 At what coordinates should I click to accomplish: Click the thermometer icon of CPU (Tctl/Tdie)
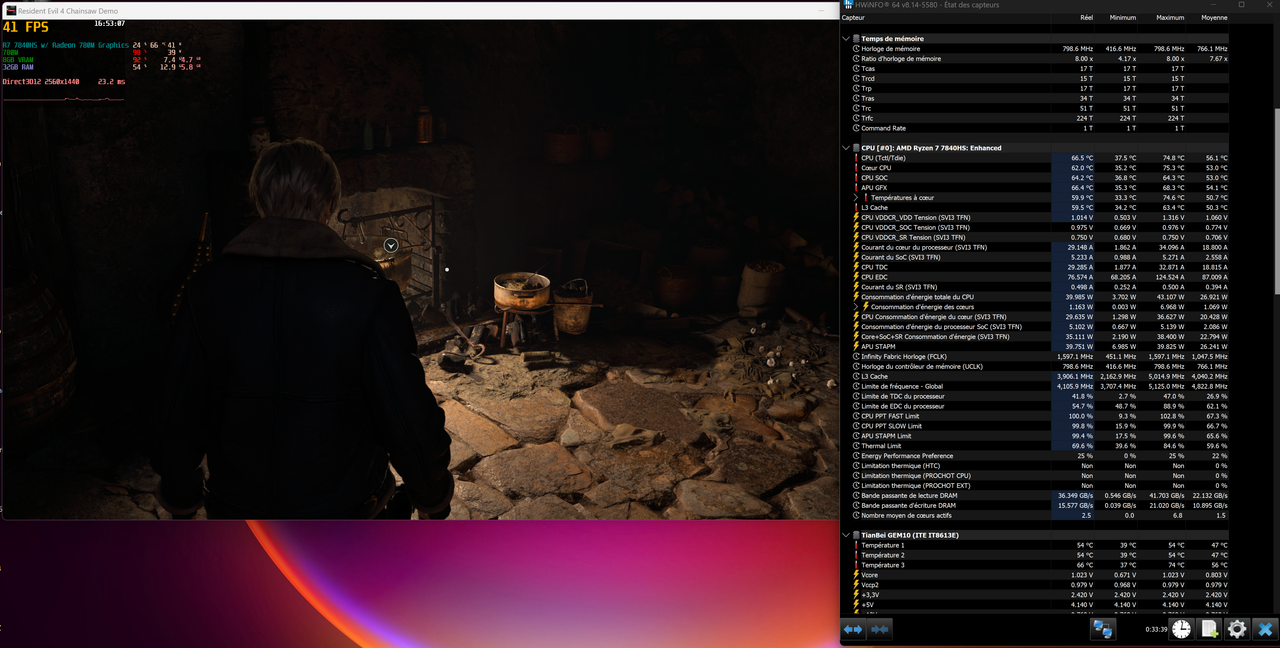tap(856, 158)
